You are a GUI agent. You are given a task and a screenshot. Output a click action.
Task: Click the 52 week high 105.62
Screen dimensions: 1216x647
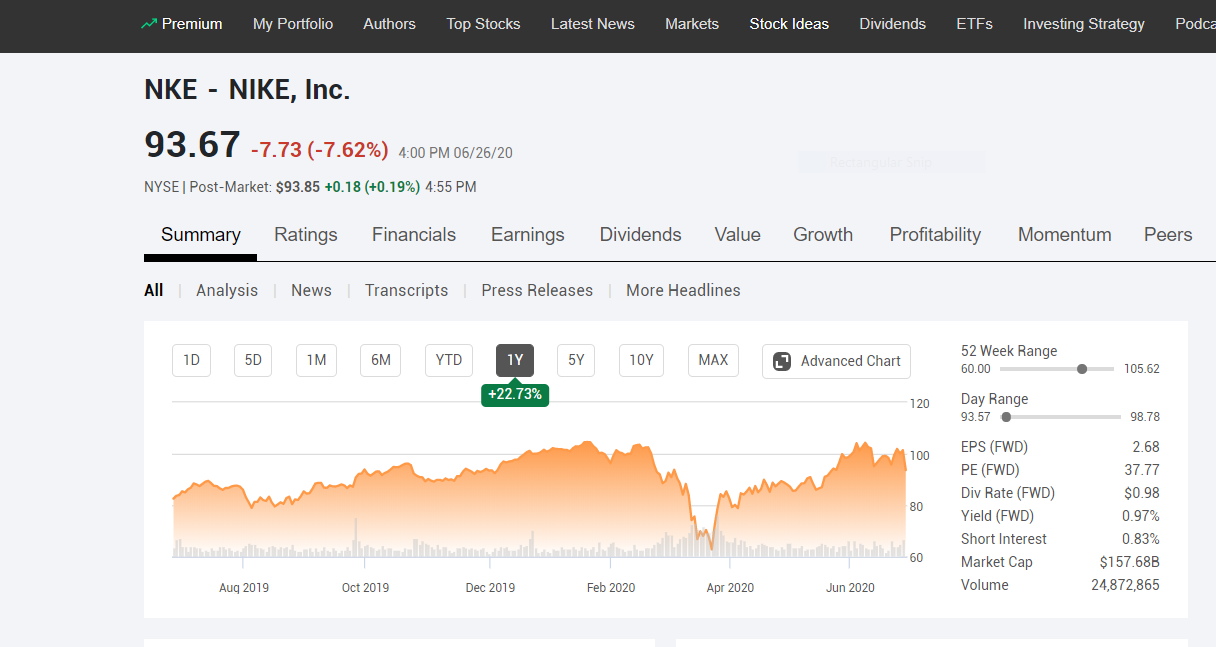(x=1142, y=369)
